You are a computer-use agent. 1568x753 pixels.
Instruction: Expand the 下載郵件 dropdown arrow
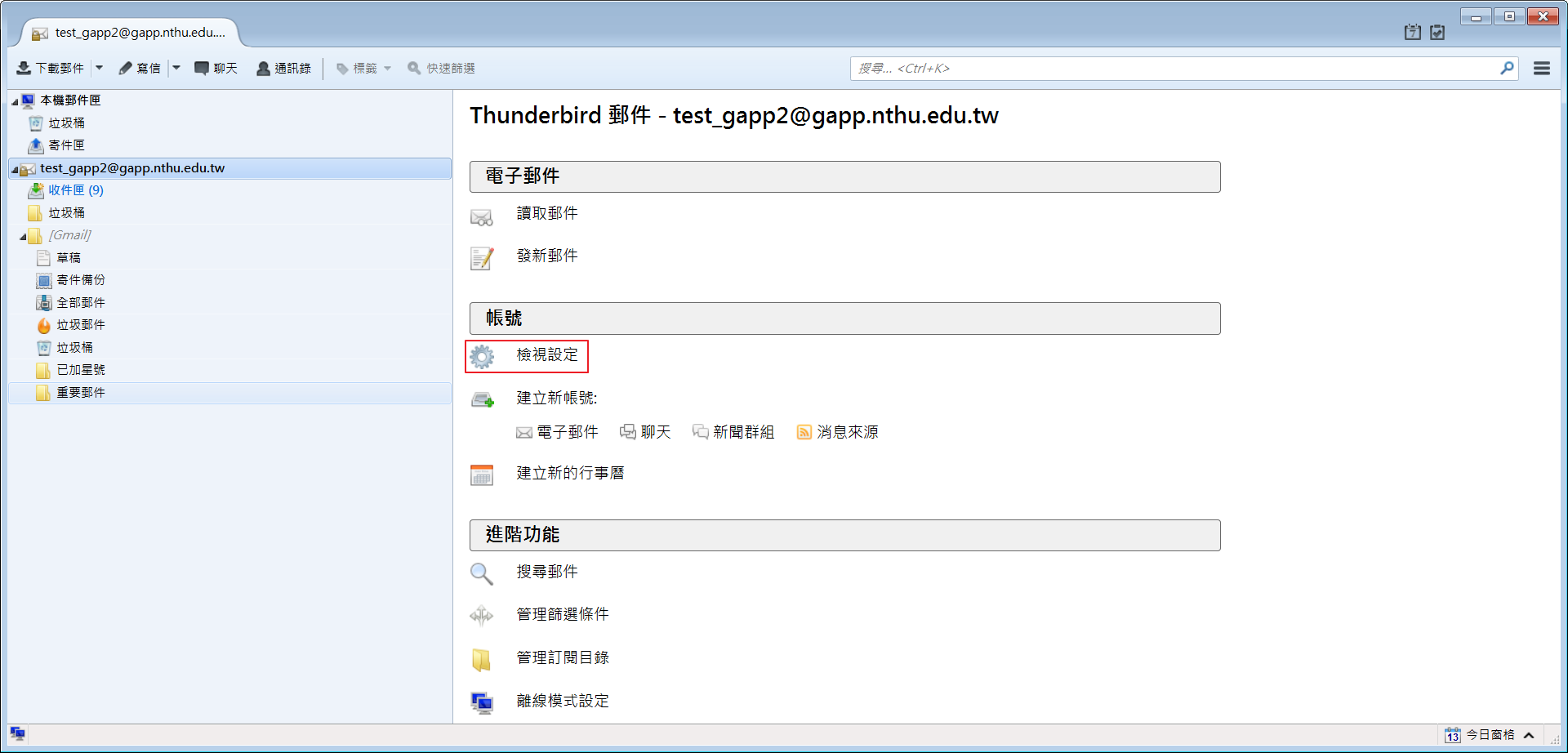(100, 68)
